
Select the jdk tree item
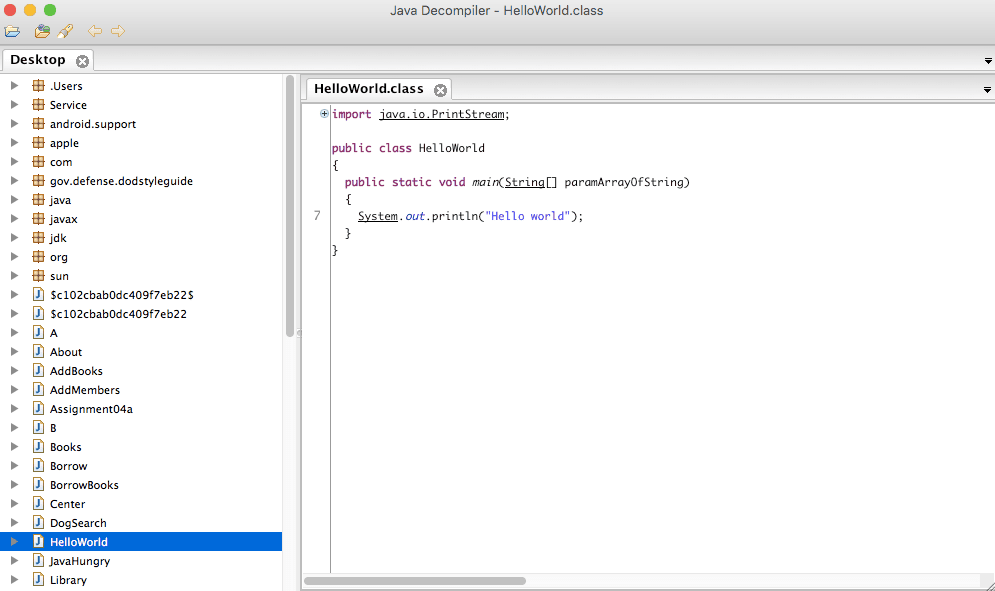[x=58, y=238]
